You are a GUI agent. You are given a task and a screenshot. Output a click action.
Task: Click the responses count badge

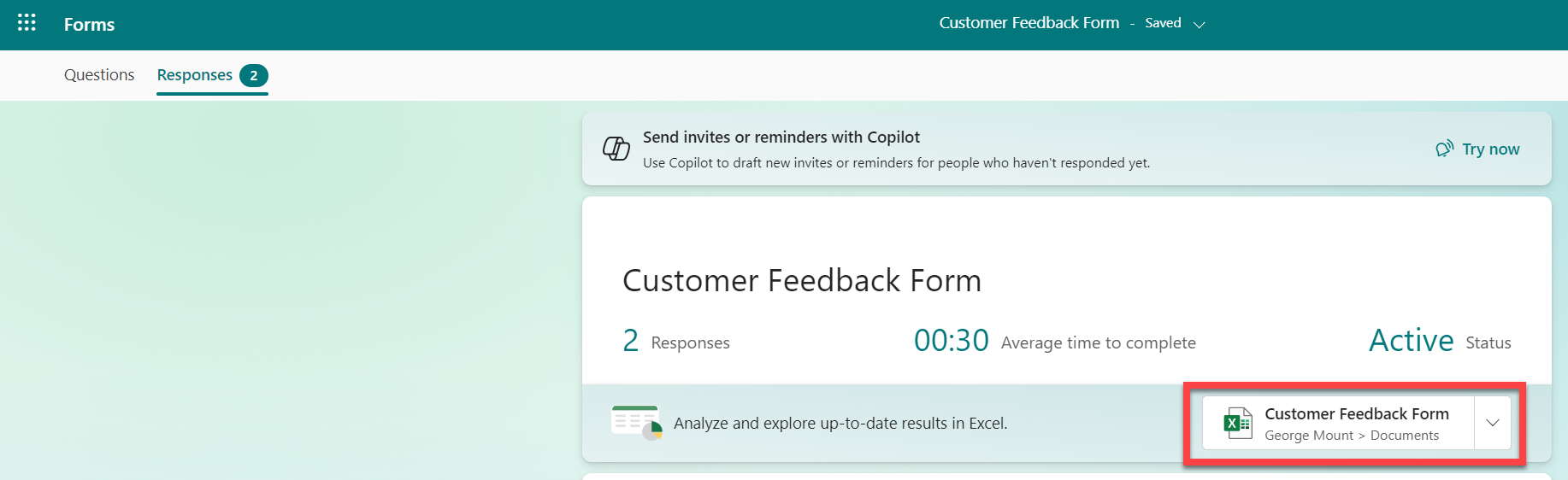point(254,76)
